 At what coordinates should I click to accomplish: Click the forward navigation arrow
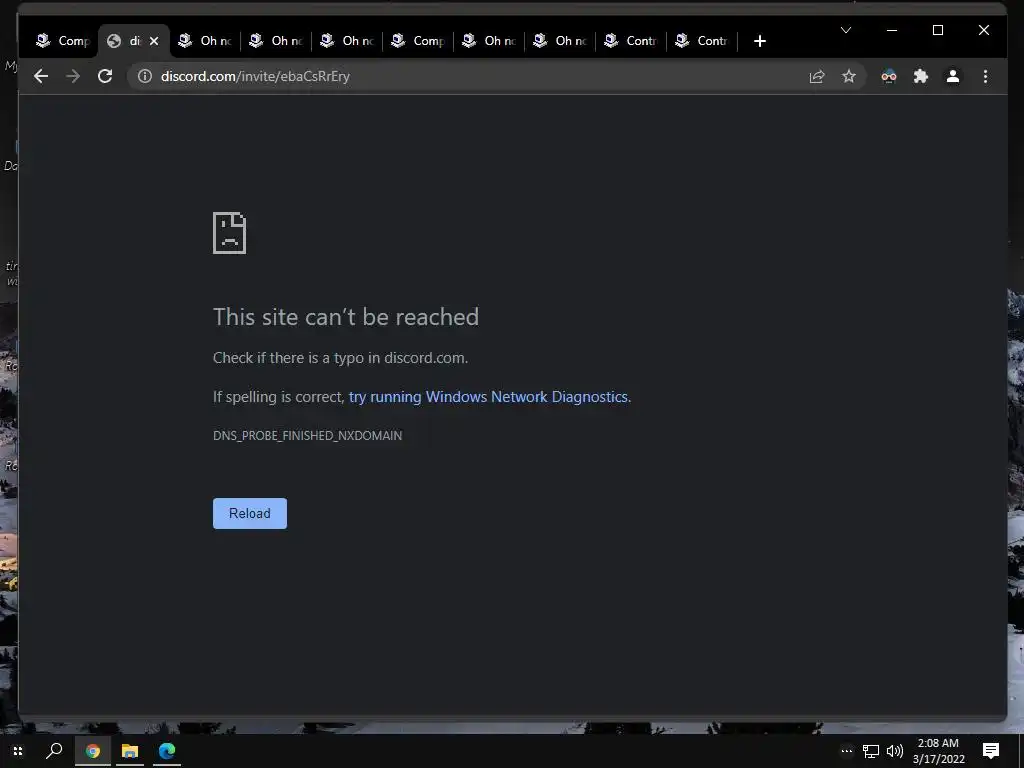pos(73,76)
